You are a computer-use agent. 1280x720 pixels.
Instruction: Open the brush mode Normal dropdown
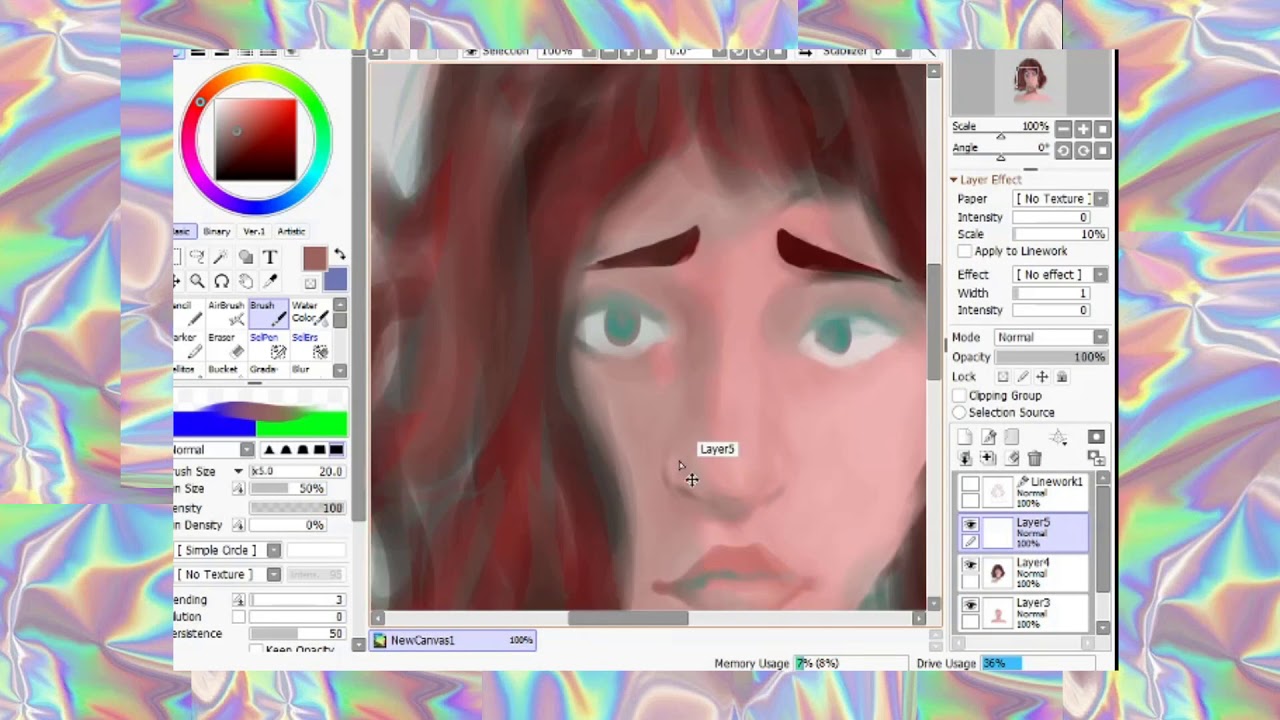point(214,450)
